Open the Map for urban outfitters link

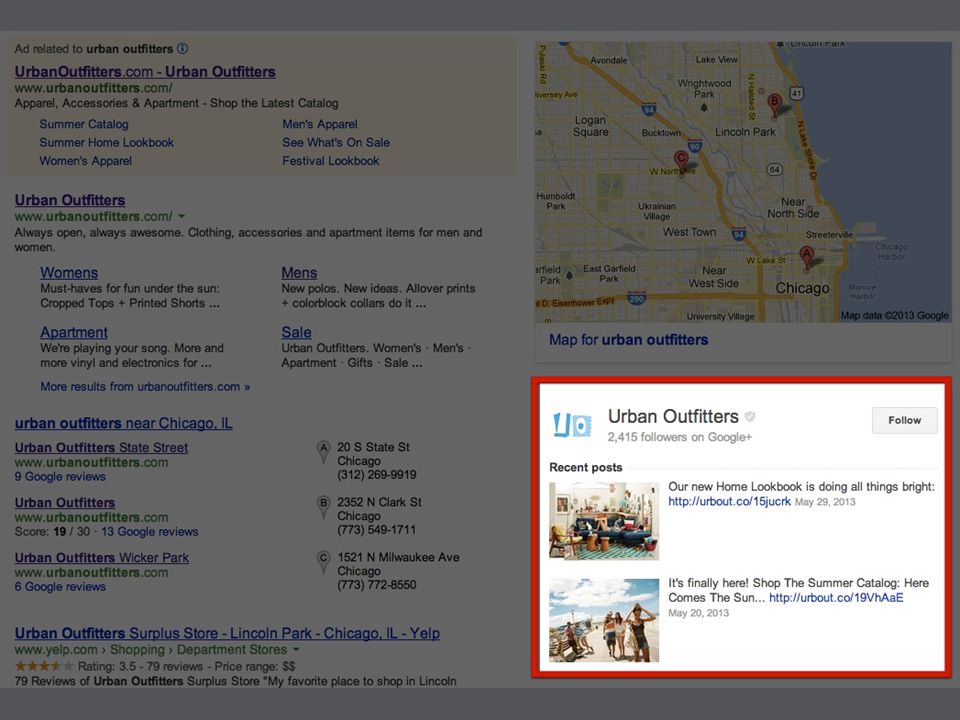click(629, 340)
